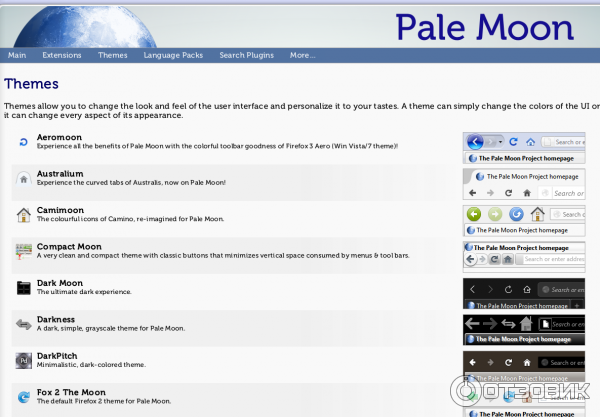This screenshot has width=600, height=417.
Task: Go to the Extensions menu item
Action: point(62,55)
